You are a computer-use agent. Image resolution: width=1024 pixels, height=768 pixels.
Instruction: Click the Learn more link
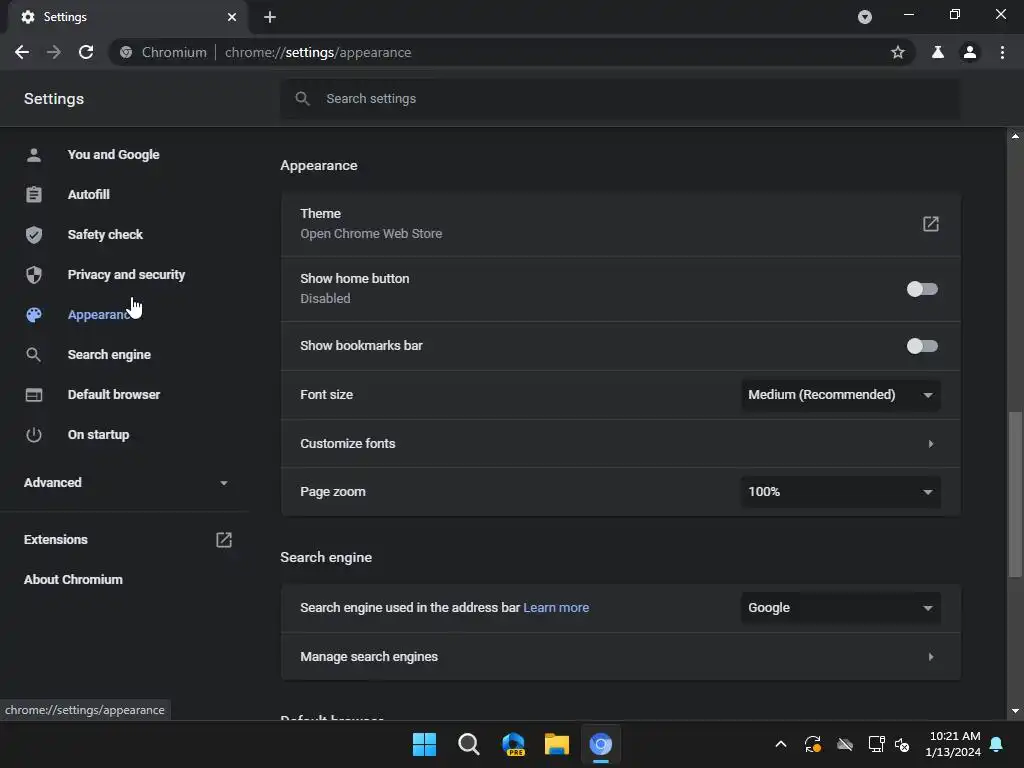pyautogui.click(x=556, y=608)
